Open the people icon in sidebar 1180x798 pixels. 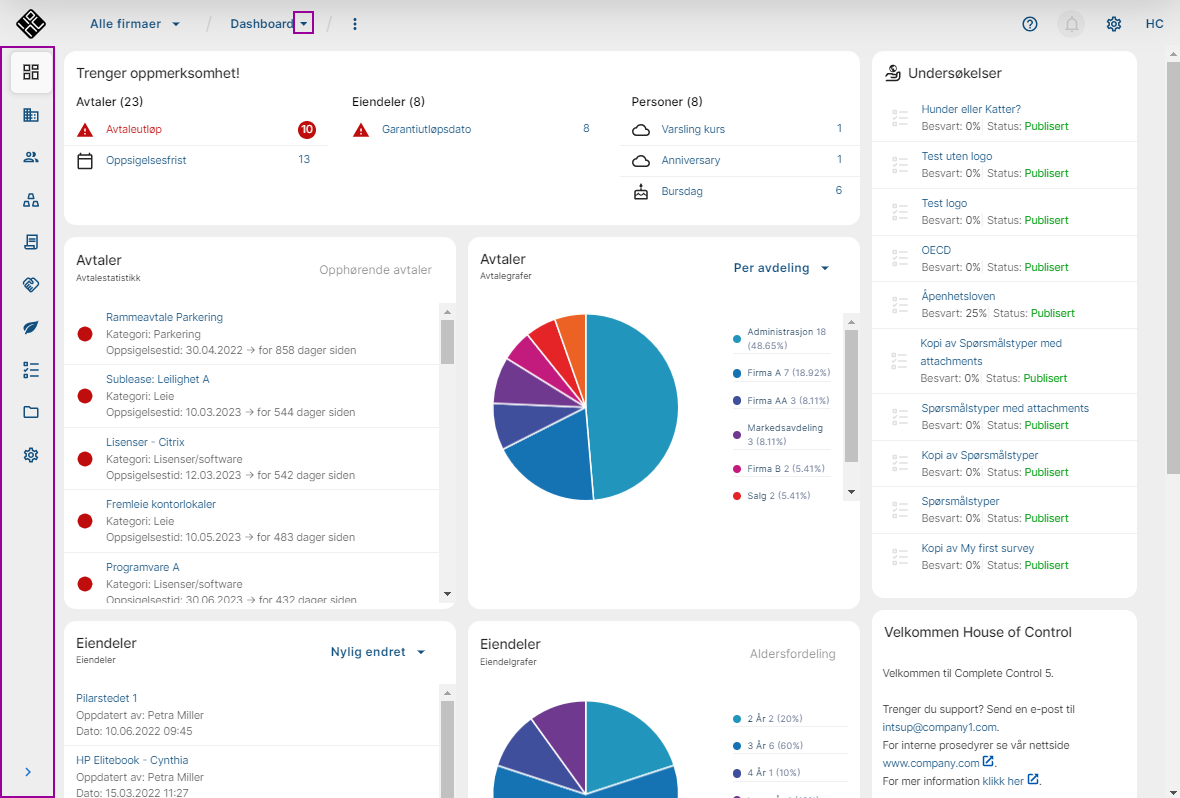tap(31, 157)
